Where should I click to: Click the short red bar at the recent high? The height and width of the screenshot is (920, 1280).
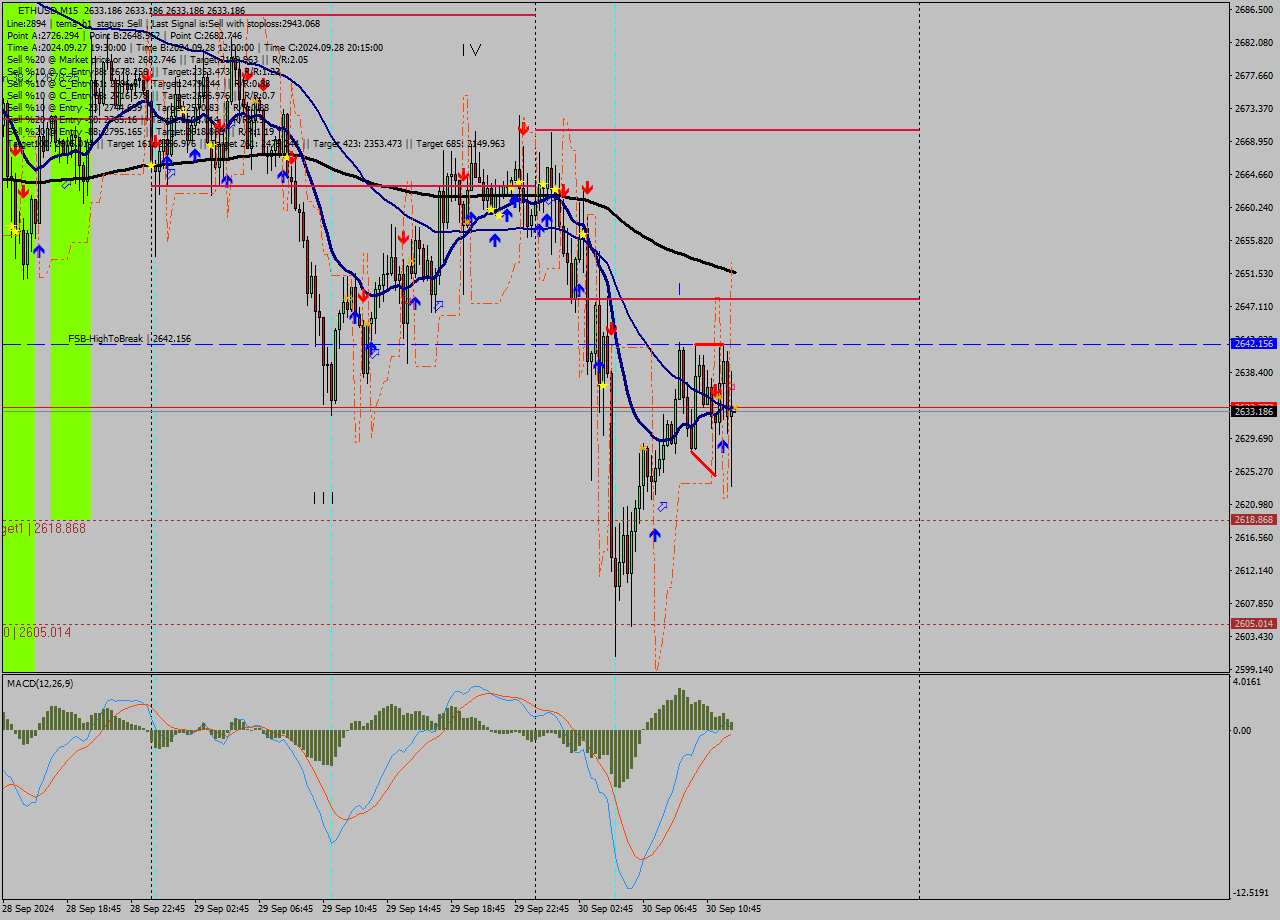point(709,345)
